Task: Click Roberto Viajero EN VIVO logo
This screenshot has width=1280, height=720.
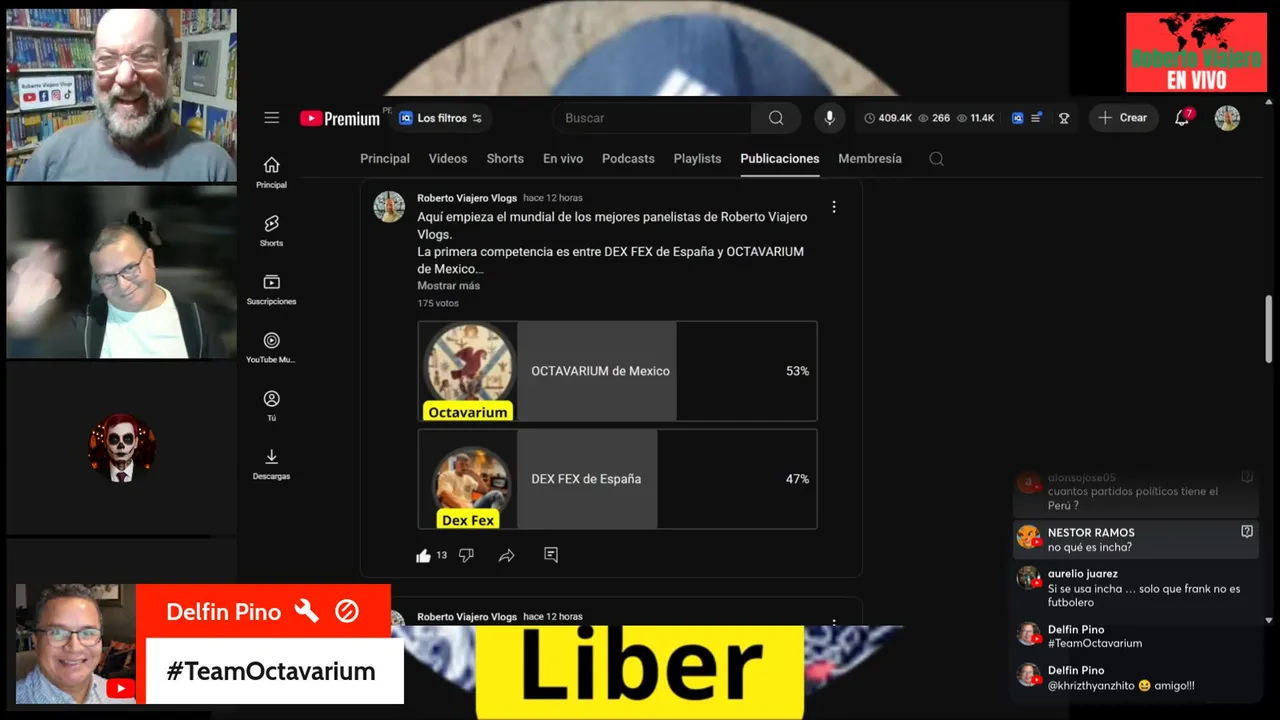Action: pos(1196,52)
